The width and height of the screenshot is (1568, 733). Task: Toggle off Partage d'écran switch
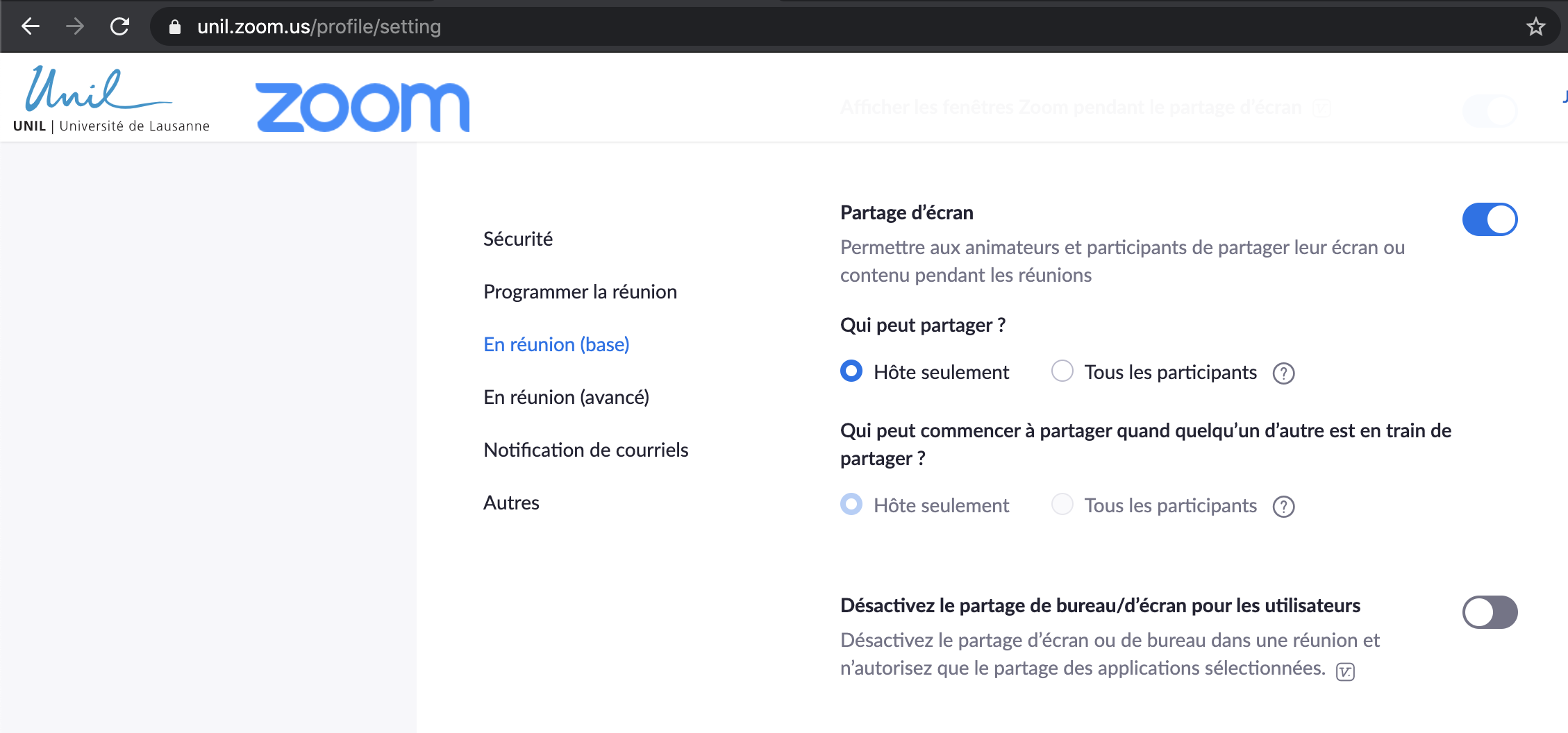click(x=1490, y=219)
